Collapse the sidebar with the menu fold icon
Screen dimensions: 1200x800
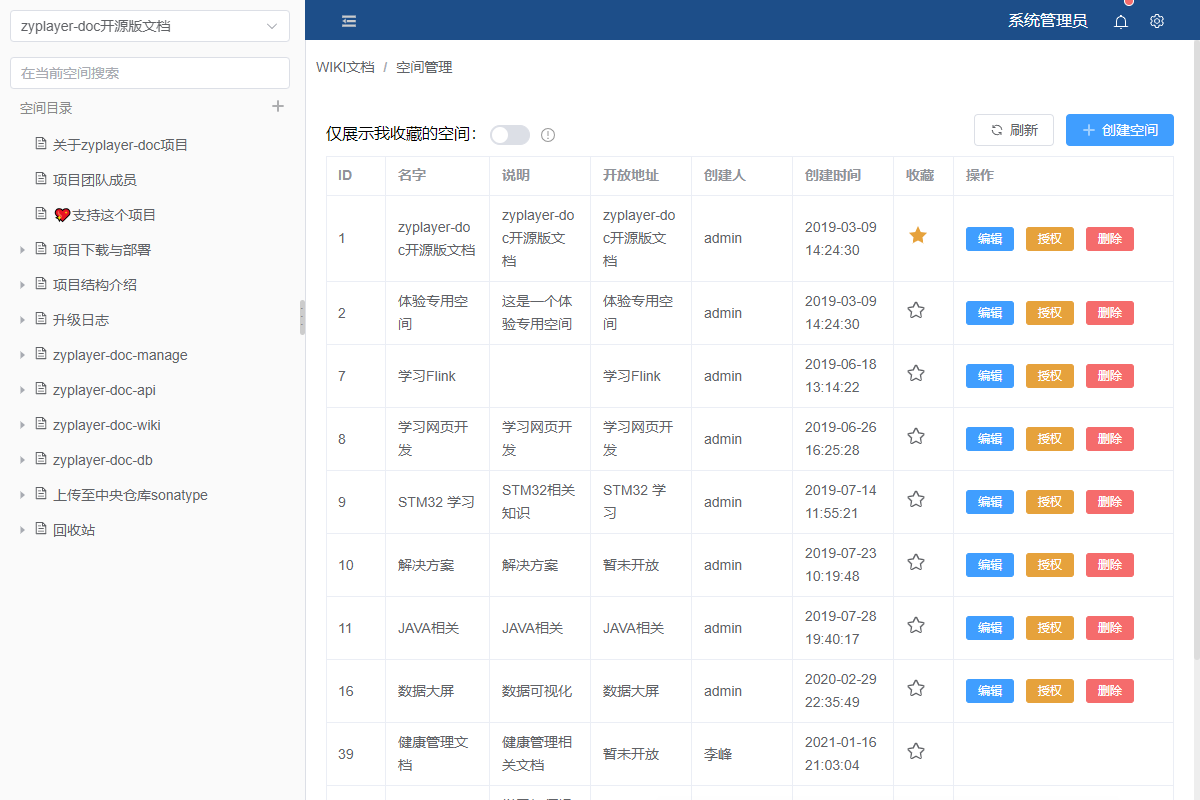[x=348, y=21]
